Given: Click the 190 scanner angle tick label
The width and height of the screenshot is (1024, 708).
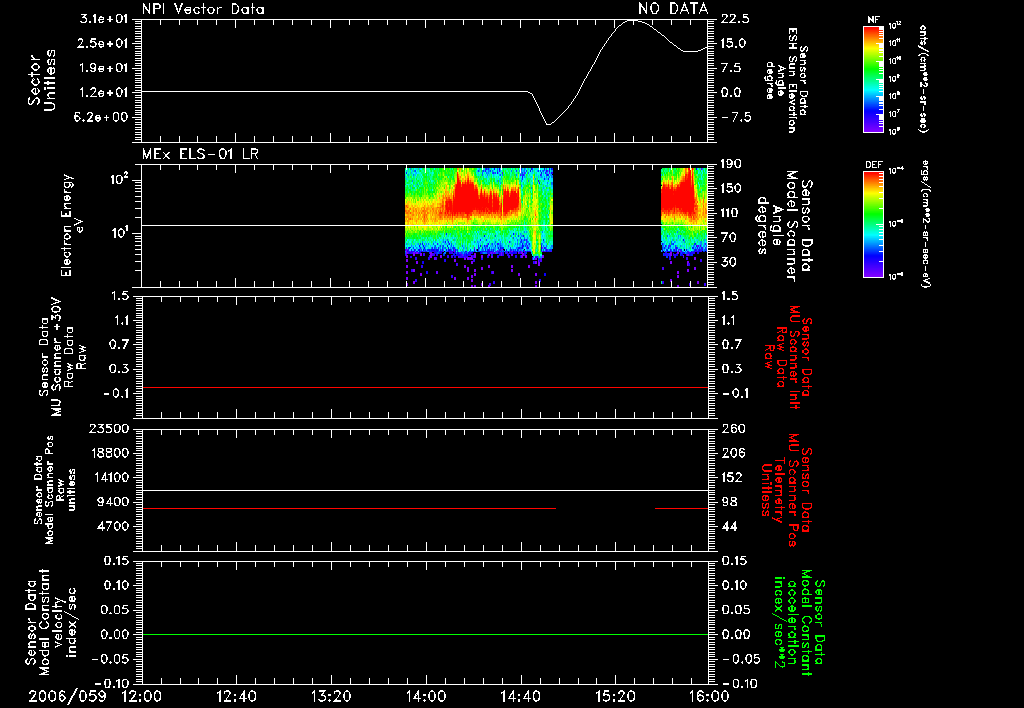Looking at the screenshot, I should [732, 164].
